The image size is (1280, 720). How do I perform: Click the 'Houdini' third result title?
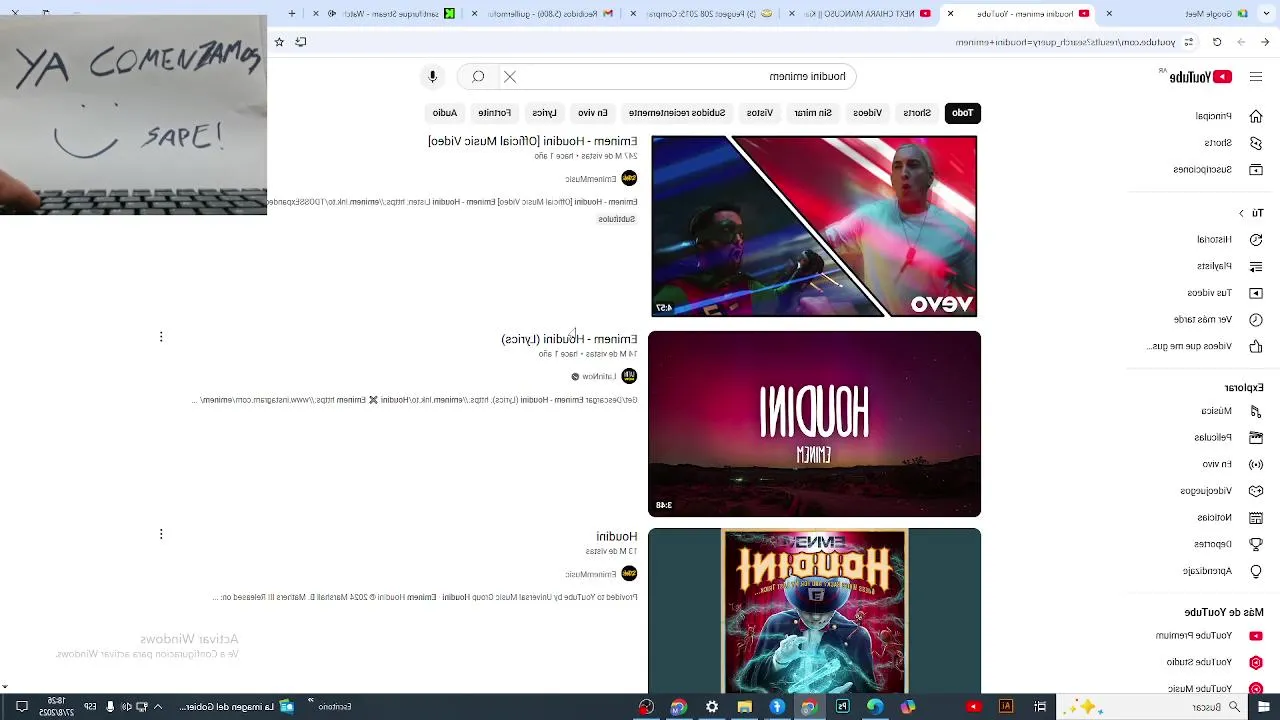pyautogui.click(x=617, y=537)
